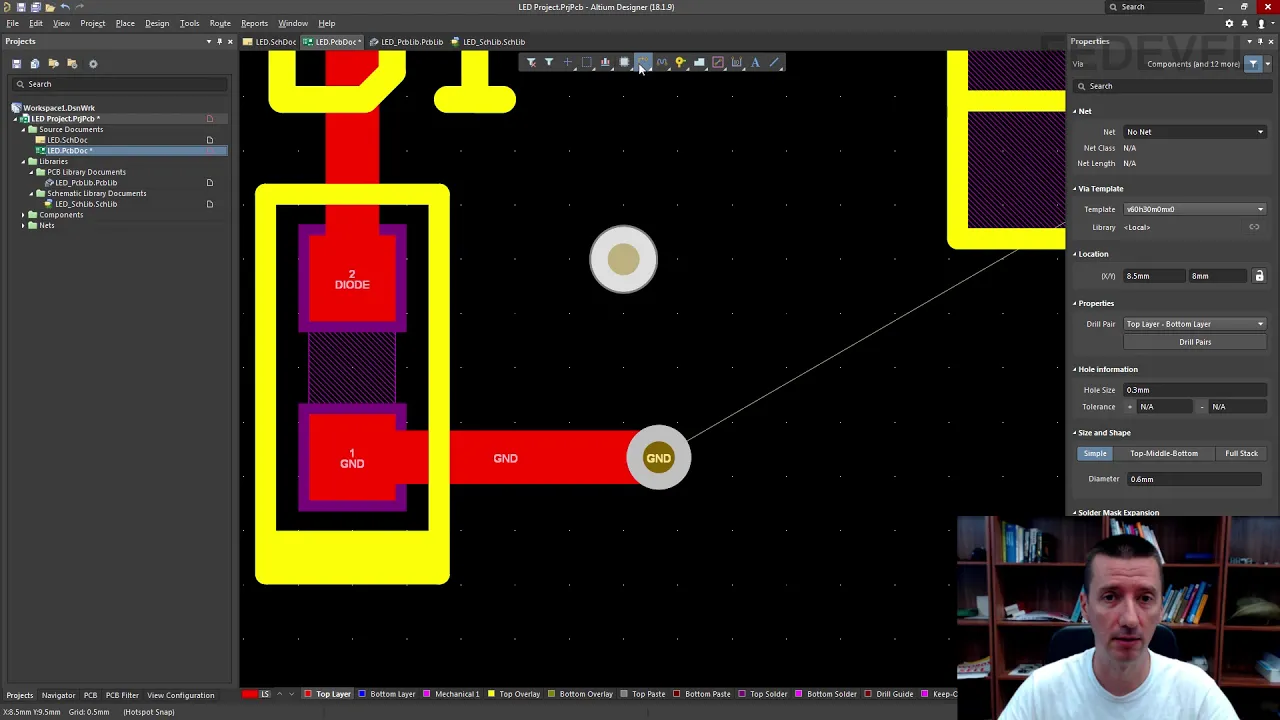Click the align objects icon
The image size is (1280, 720).
(605, 63)
